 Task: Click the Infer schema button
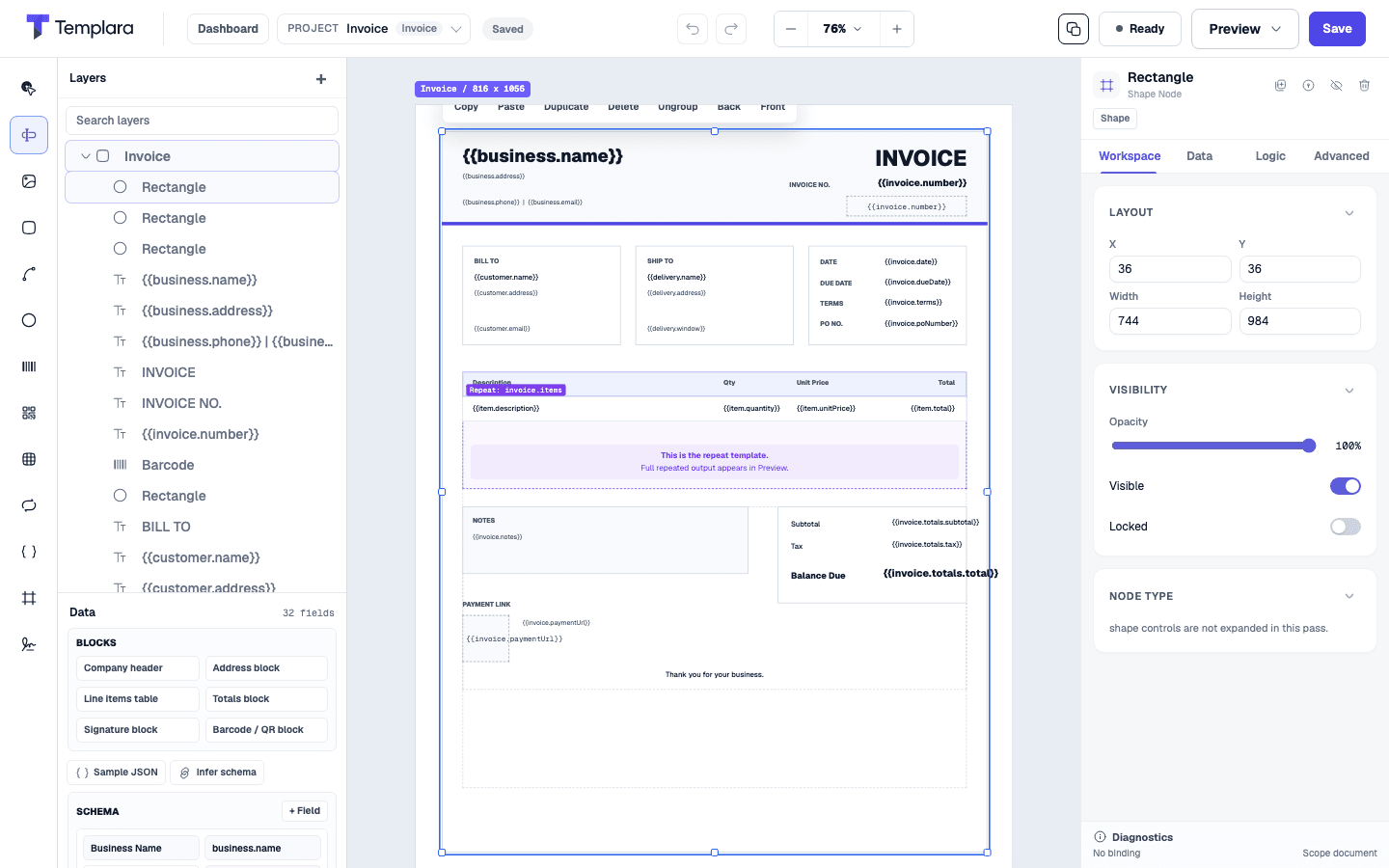tap(217, 773)
